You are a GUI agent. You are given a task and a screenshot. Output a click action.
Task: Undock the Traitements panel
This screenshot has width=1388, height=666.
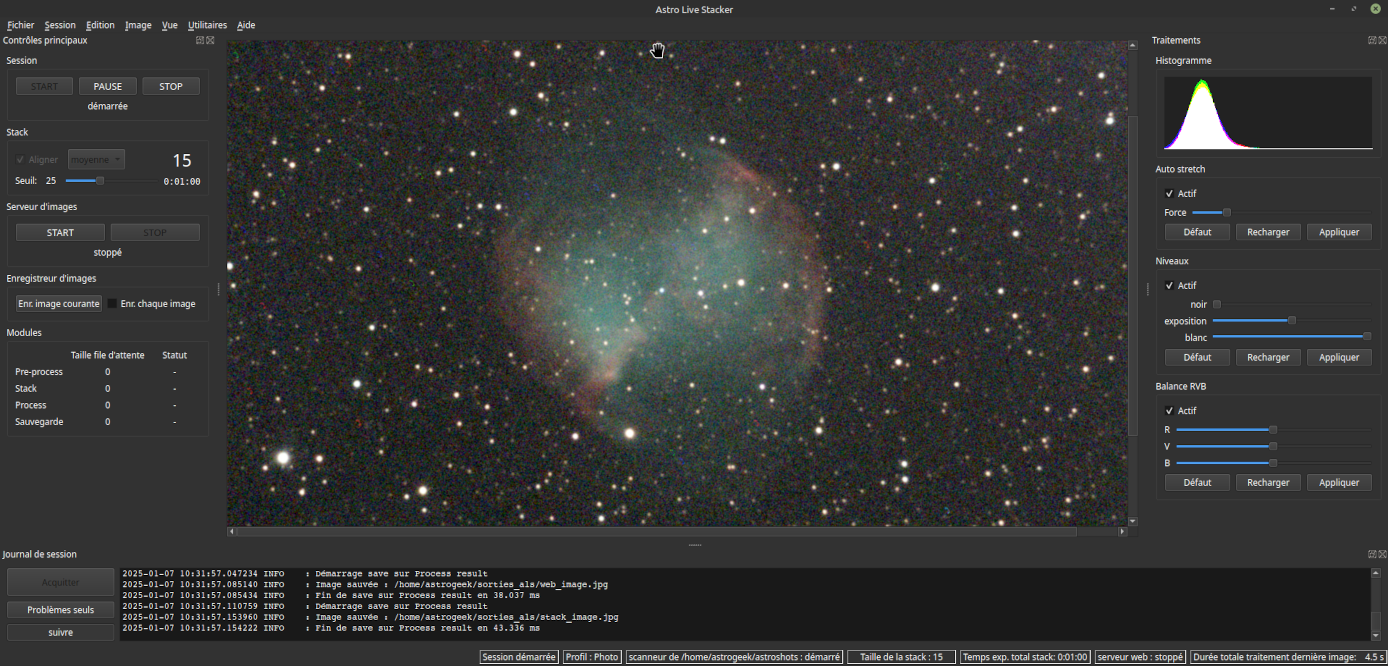click(x=1372, y=41)
